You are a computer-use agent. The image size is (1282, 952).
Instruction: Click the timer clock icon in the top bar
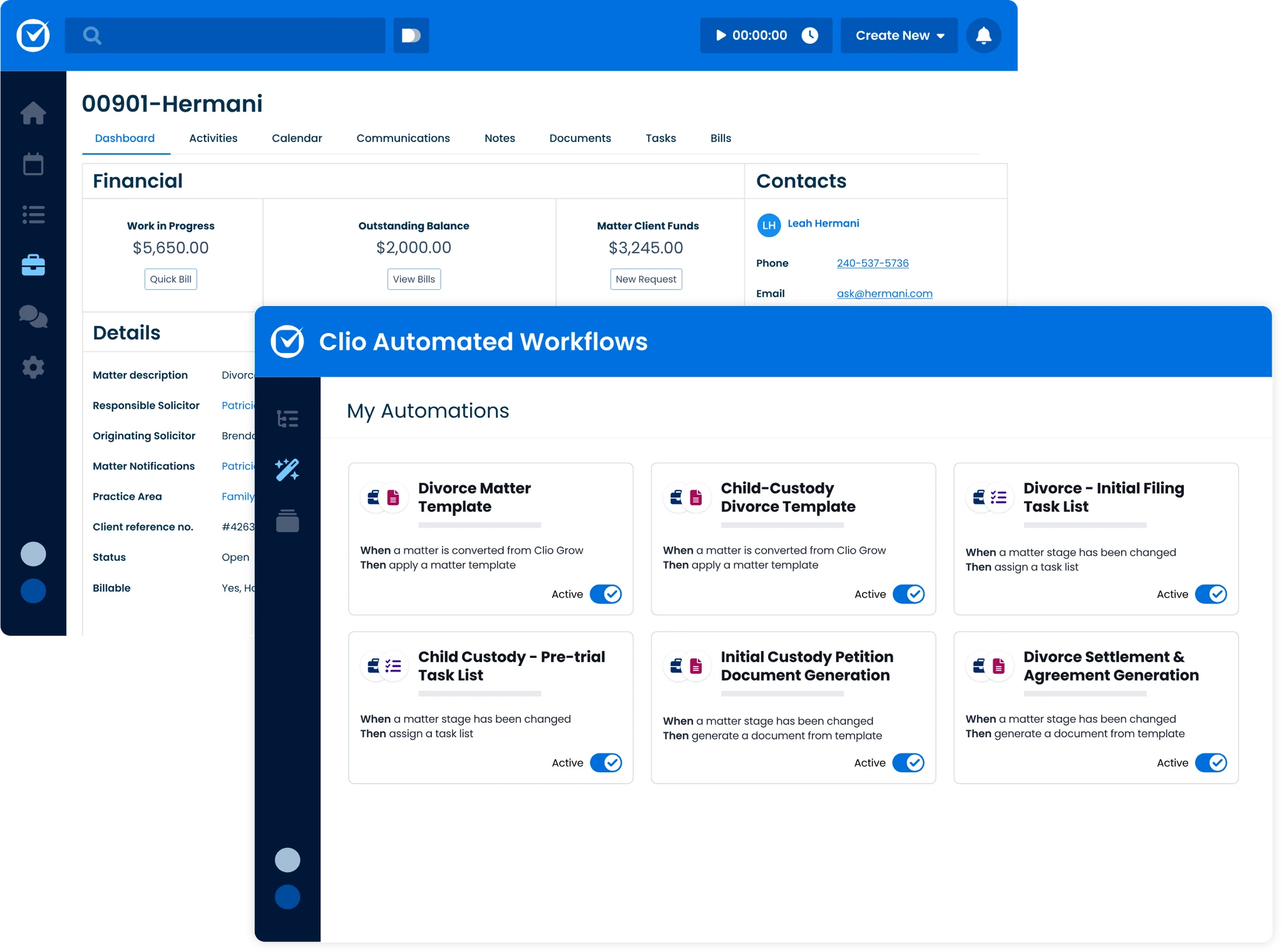pyautogui.click(x=810, y=36)
